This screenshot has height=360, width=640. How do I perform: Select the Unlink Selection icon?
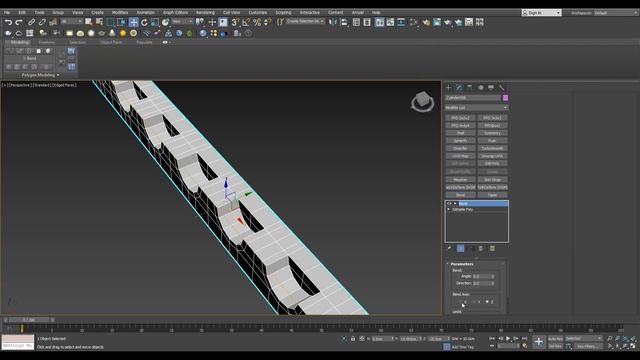42,22
